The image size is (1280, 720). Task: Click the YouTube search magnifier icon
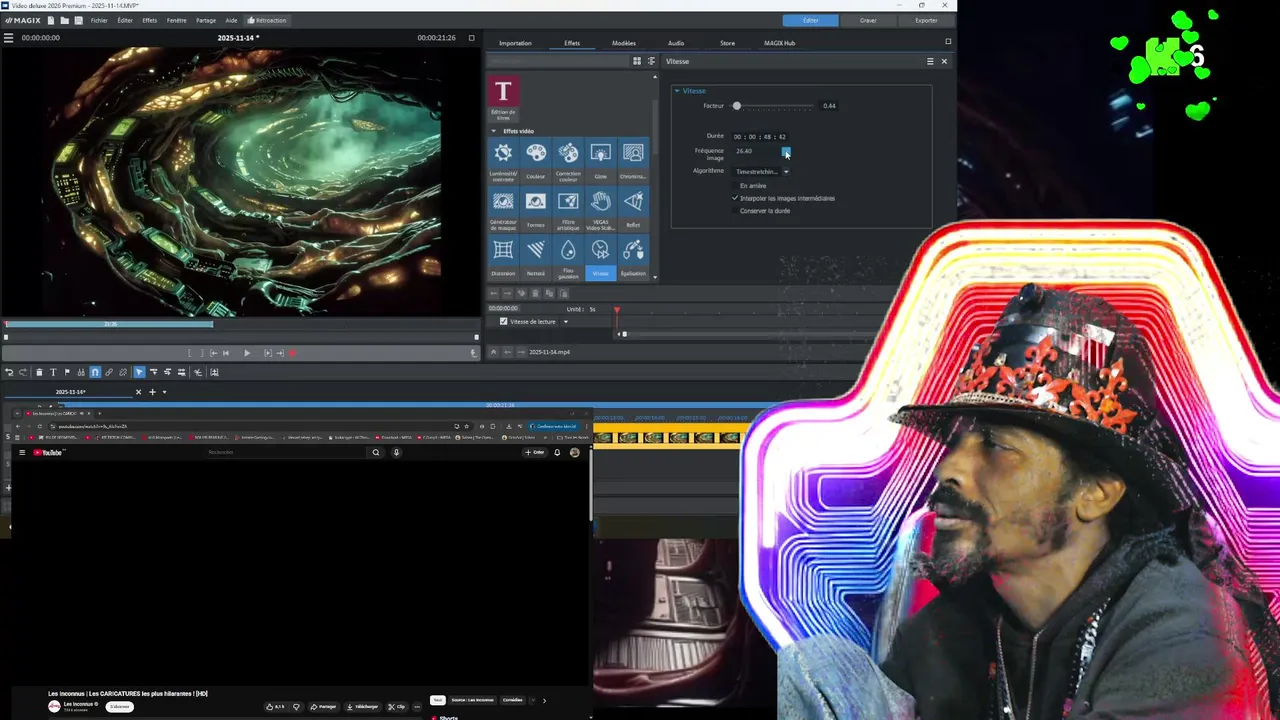click(x=376, y=452)
